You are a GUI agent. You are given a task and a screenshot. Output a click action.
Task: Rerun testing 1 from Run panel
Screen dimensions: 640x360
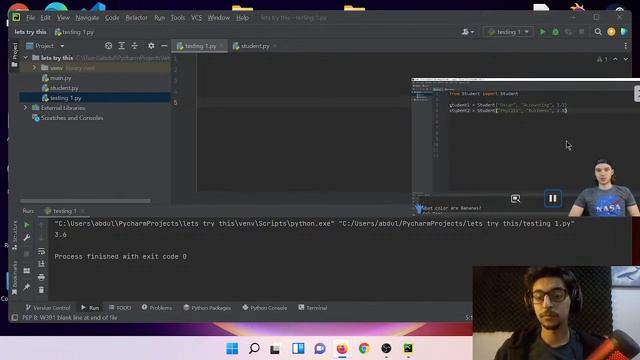(x=27, y=225)
